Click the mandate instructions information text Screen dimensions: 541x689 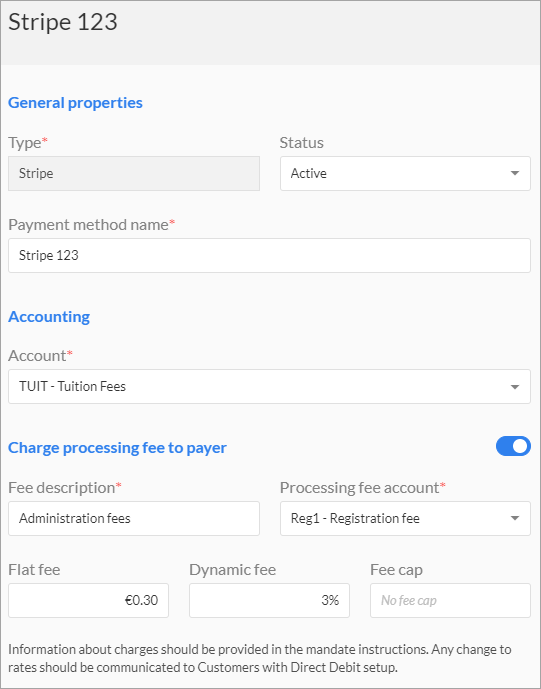click(x=260, y=658)
